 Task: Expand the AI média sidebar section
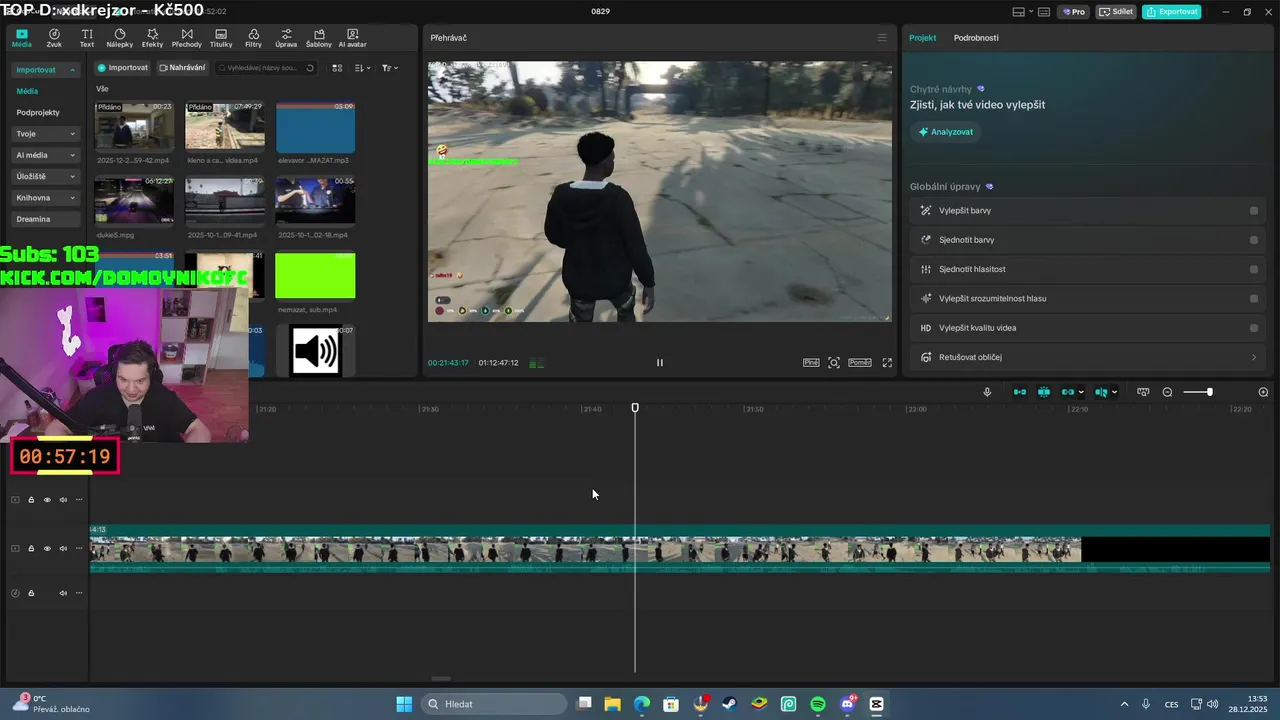[46, 155]
